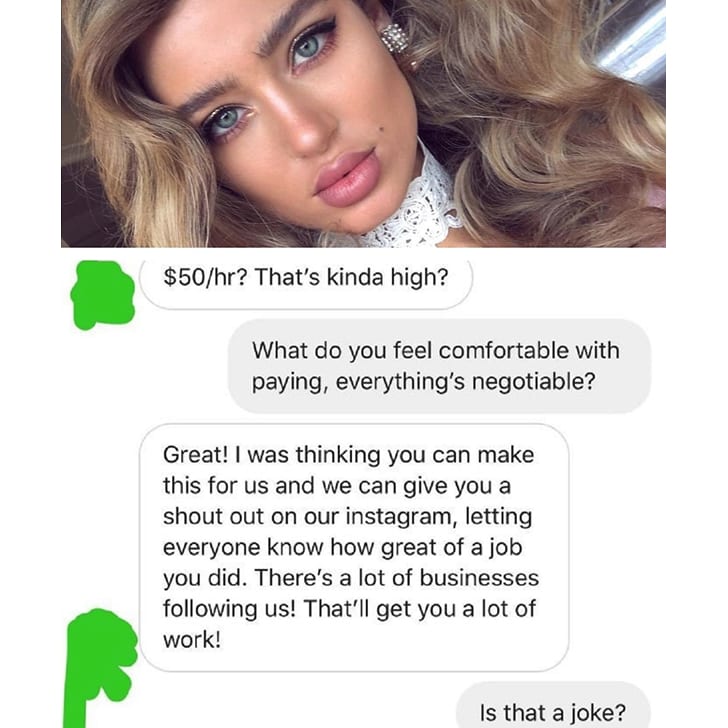
Task: Tap the green scribbled avatar beside the $50/hr message
Action: click(103, 294)
